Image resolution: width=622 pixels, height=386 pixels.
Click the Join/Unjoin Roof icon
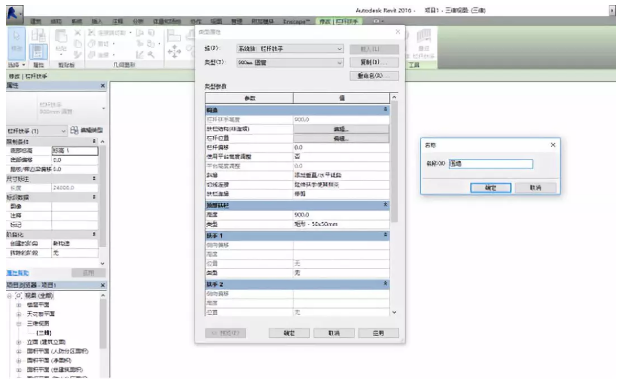click(140, 33)
